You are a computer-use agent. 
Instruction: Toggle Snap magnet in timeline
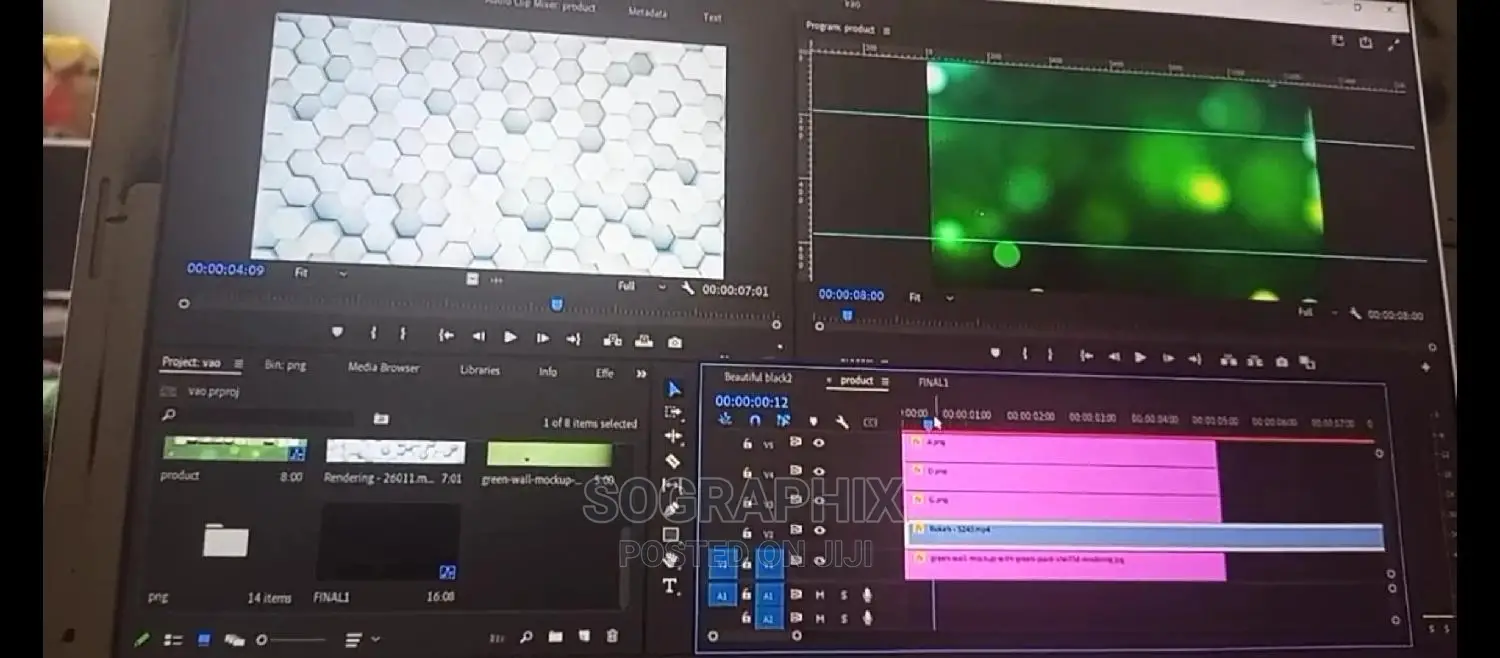[755, 420]
